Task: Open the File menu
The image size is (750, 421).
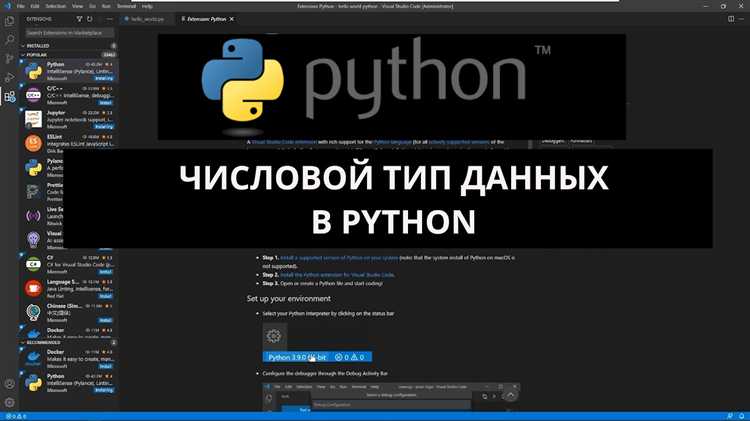Action: (21, 7)
